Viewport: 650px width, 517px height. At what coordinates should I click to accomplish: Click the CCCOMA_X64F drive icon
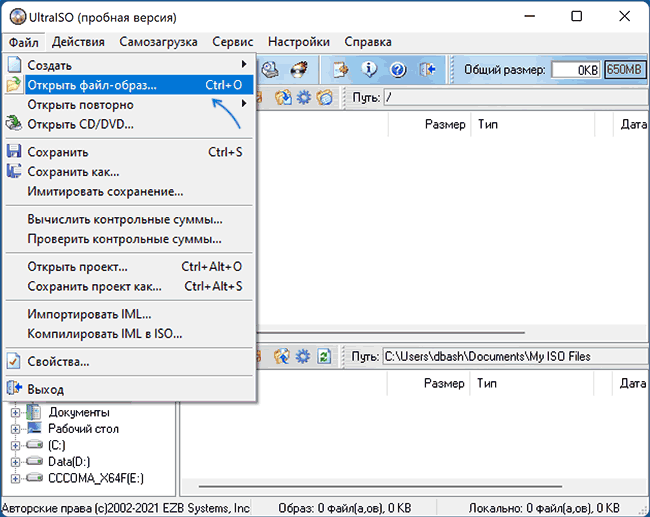(x=34, y=478)
